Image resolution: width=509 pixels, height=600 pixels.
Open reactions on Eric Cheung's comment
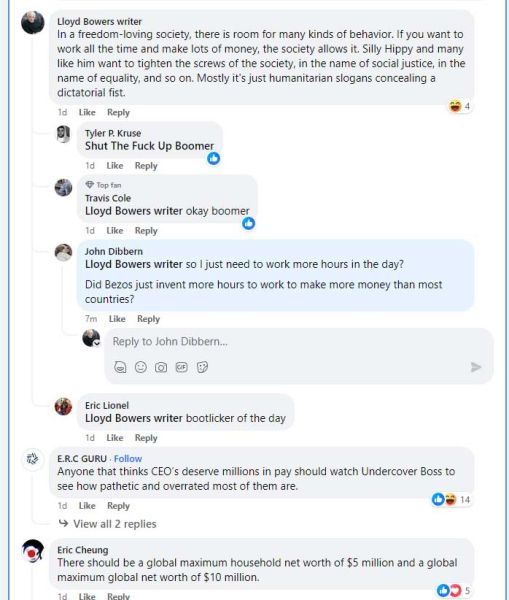pyautogui.click(x=453, y=590)
